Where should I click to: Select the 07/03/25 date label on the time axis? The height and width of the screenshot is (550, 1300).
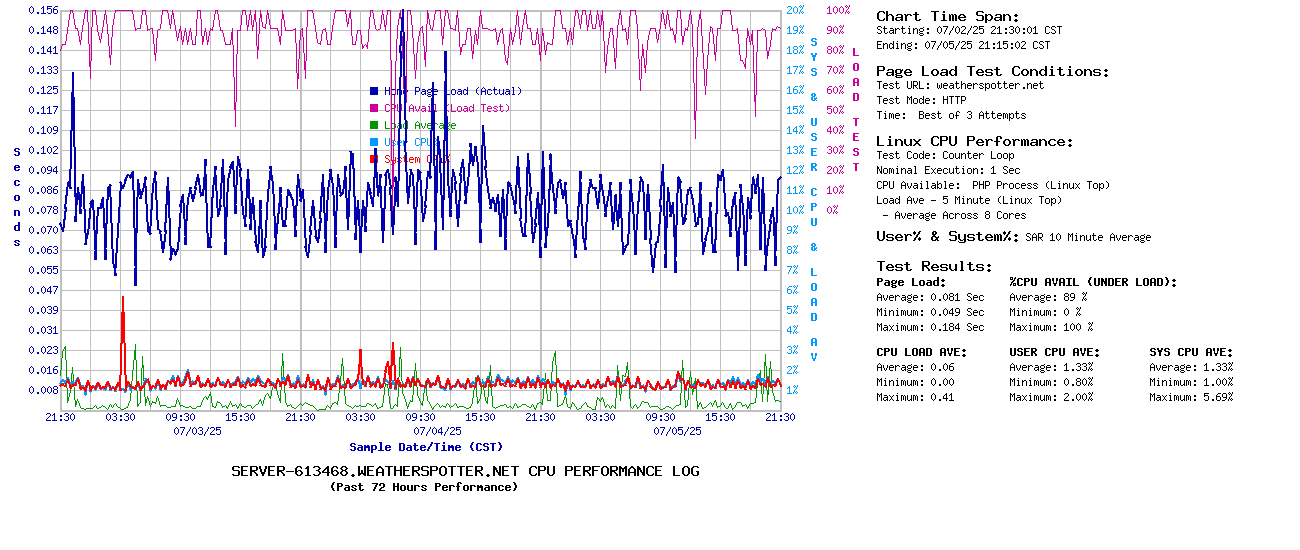[x=197, y=431]
